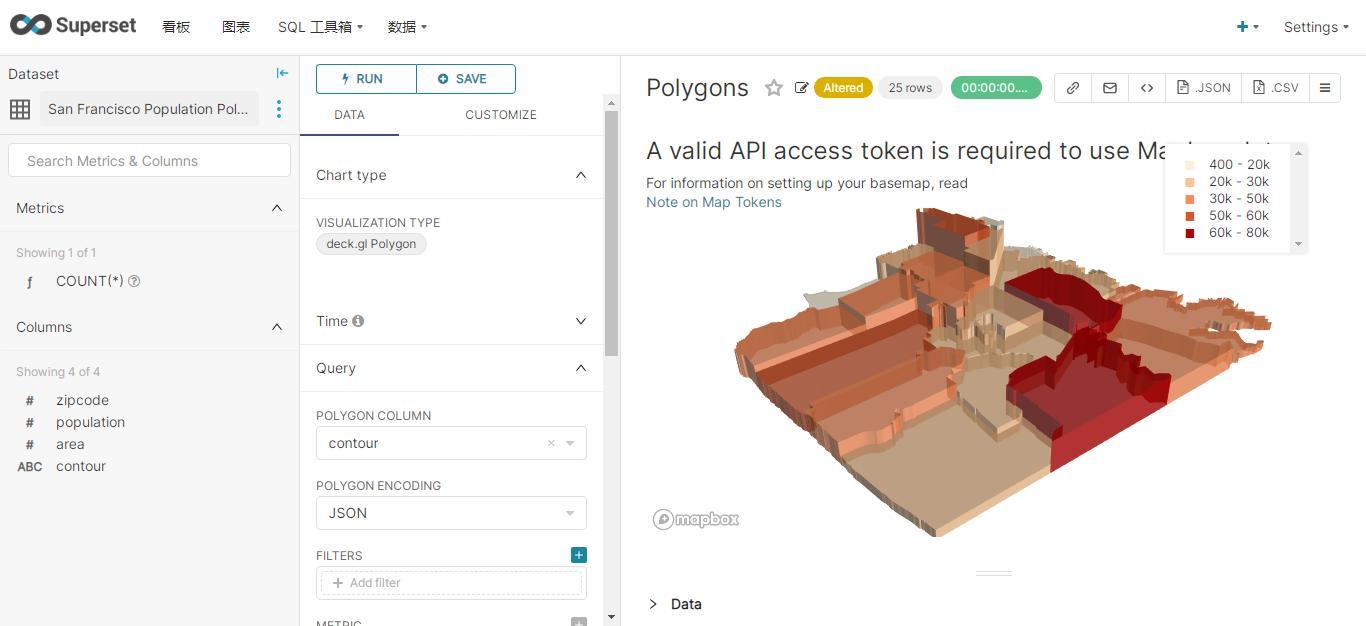Open dataset options three-dot menu
The width and height of the screenshot is (1366, 626).
279,109
